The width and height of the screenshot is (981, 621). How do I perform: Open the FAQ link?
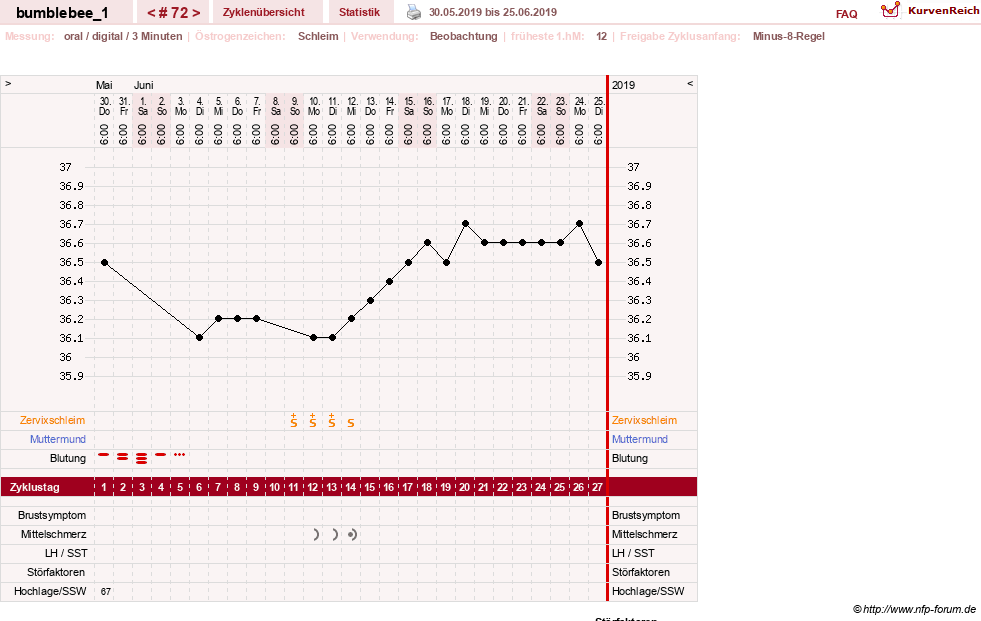click(x=846, y=14)
